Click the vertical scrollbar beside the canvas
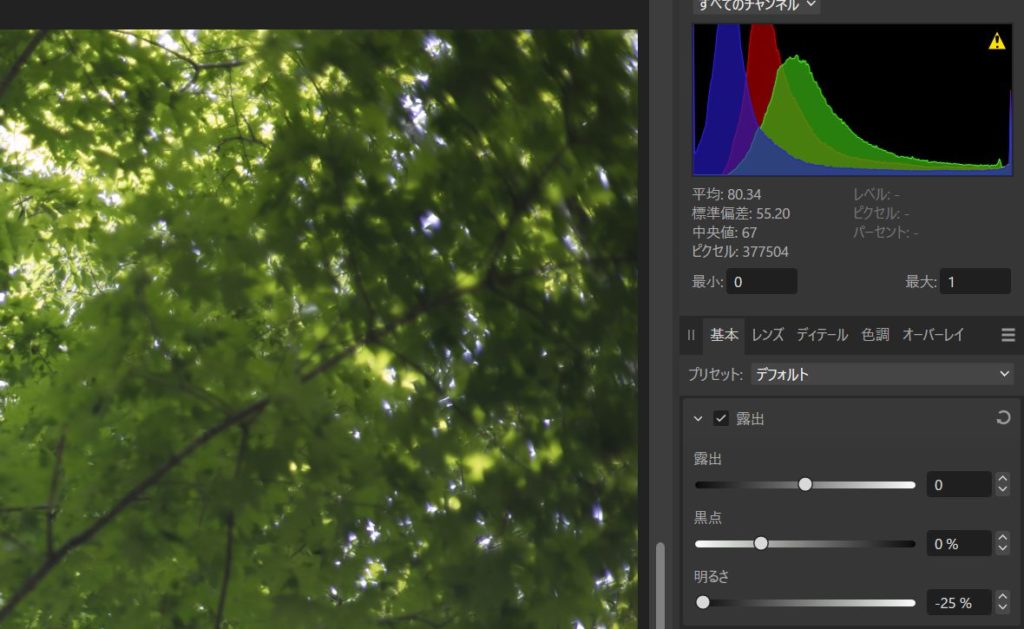This screenshot has height=629, width=1024. click(660, 585)
